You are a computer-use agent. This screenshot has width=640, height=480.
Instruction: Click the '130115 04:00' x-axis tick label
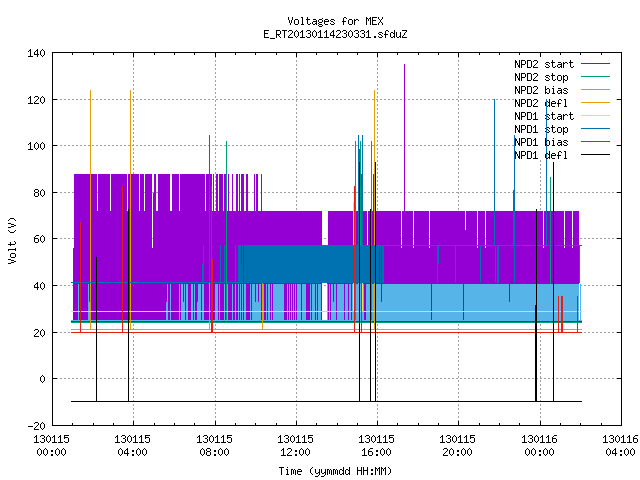pyautogui.click(x=132, y=446)
